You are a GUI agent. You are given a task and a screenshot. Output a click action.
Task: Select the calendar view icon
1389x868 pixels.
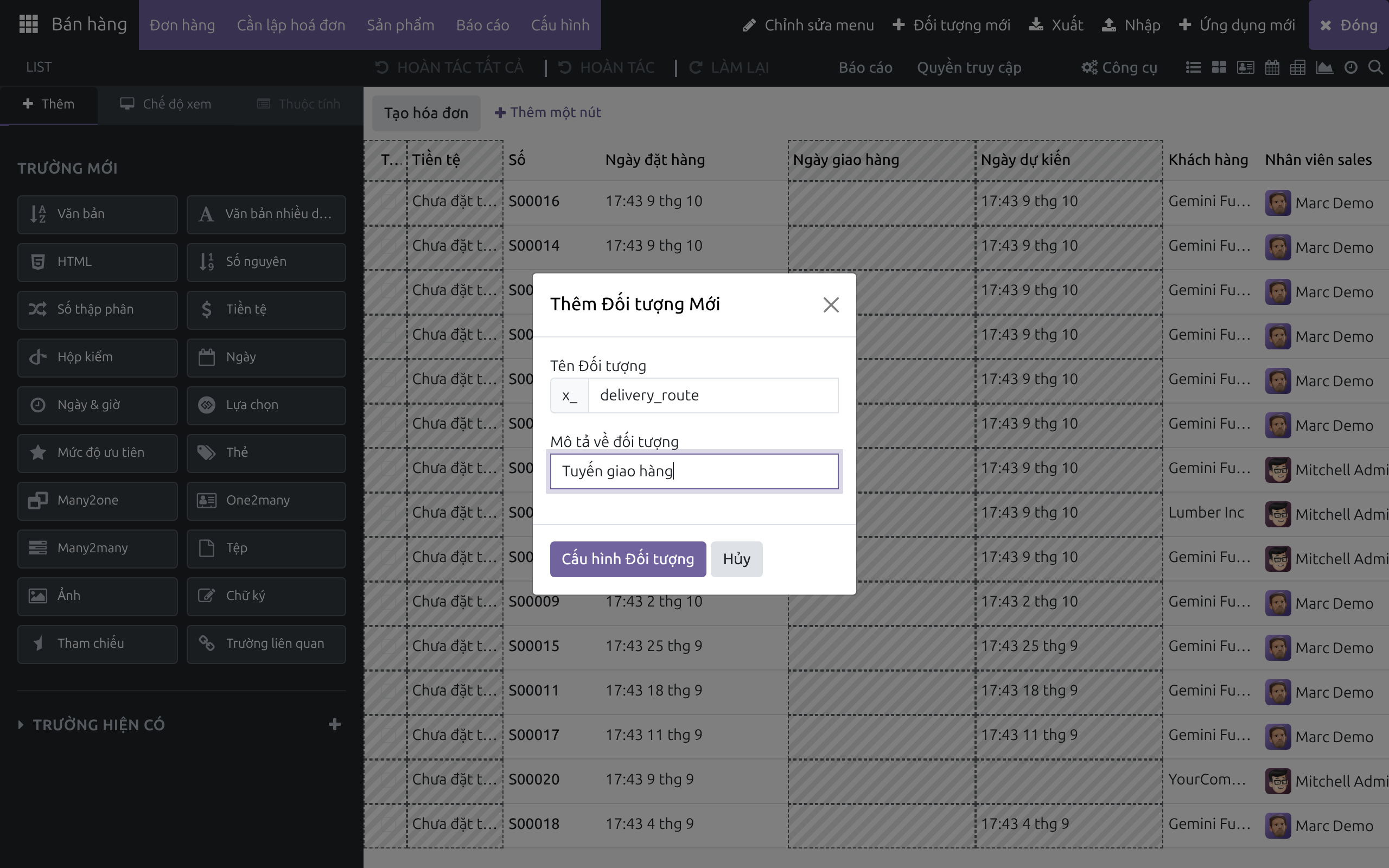(x=1272, y=68)
